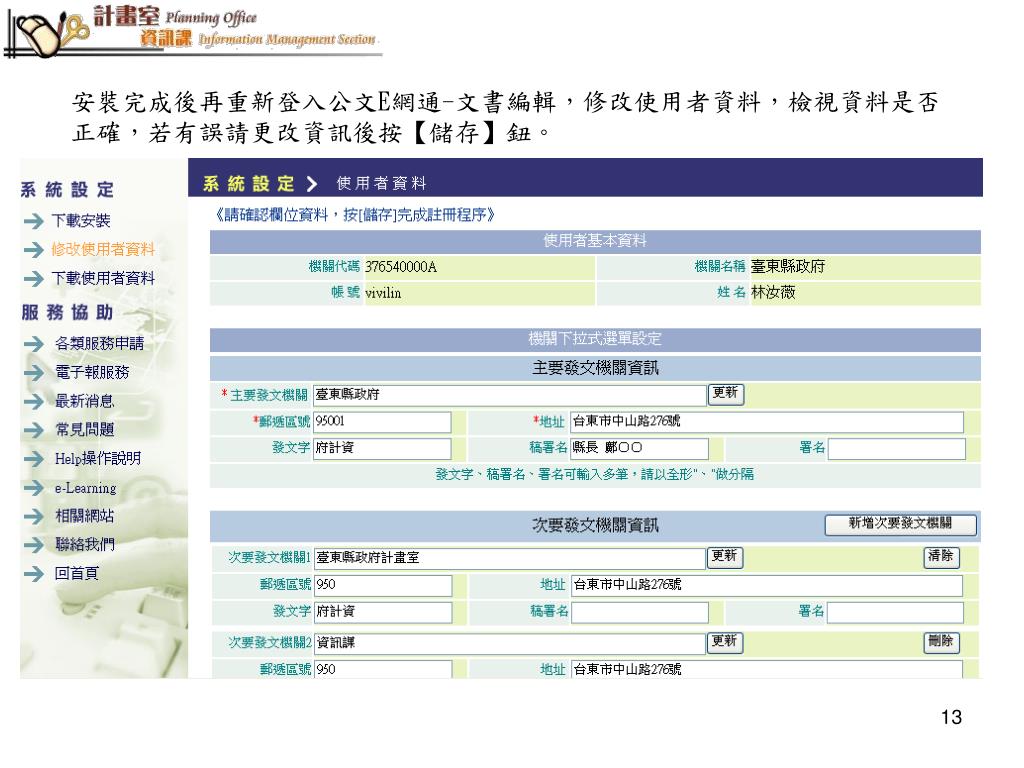
Task: Click 使用者資料 in the breadcrumb
Action: click(x=381, y=184)
